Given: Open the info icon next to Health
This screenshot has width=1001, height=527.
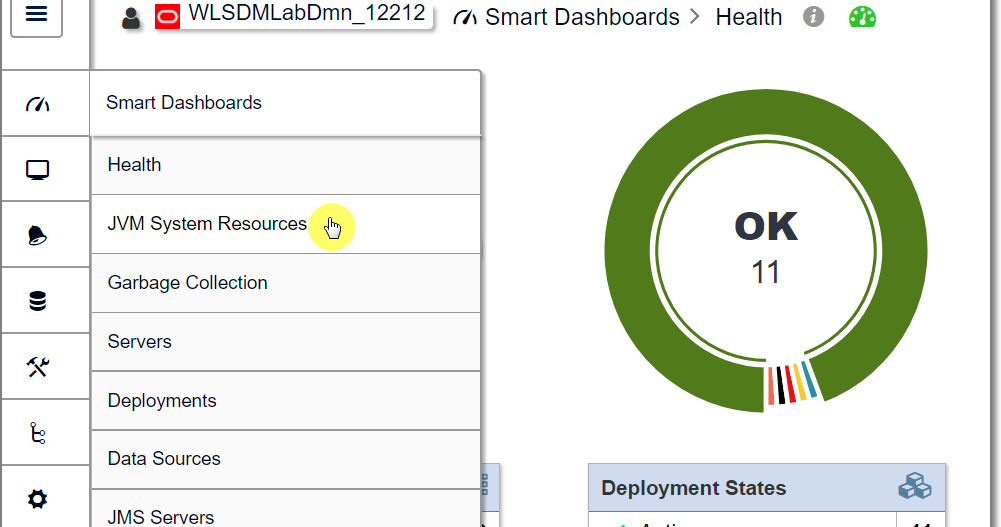Looking at the screenshot, I should [813, 17].
